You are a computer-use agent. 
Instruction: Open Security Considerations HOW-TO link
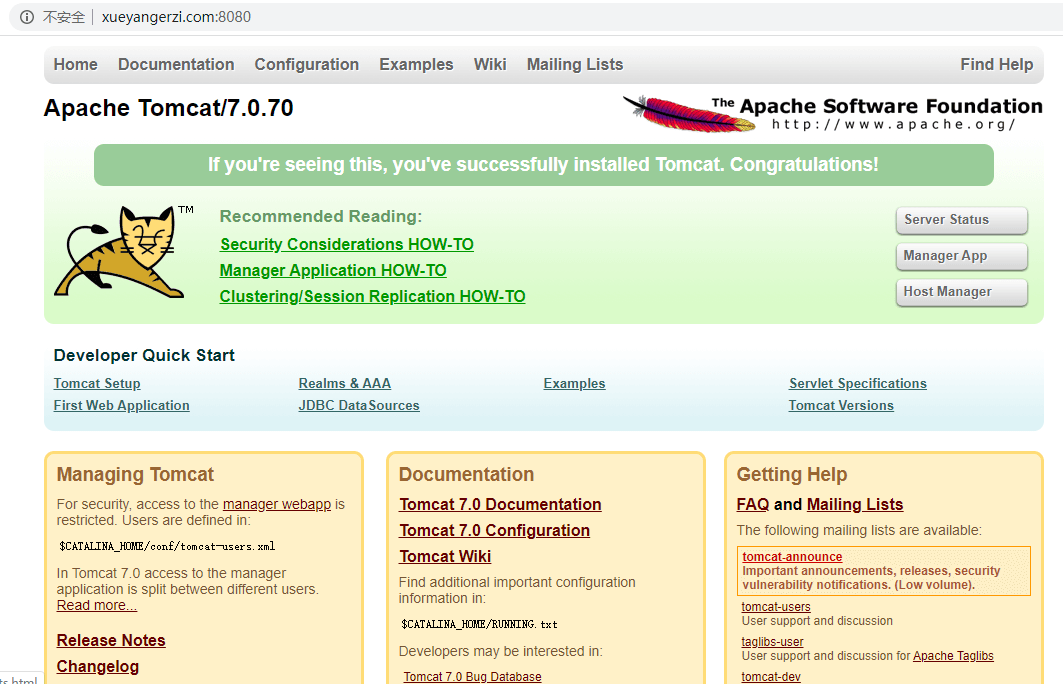click(x=347, y=244)
